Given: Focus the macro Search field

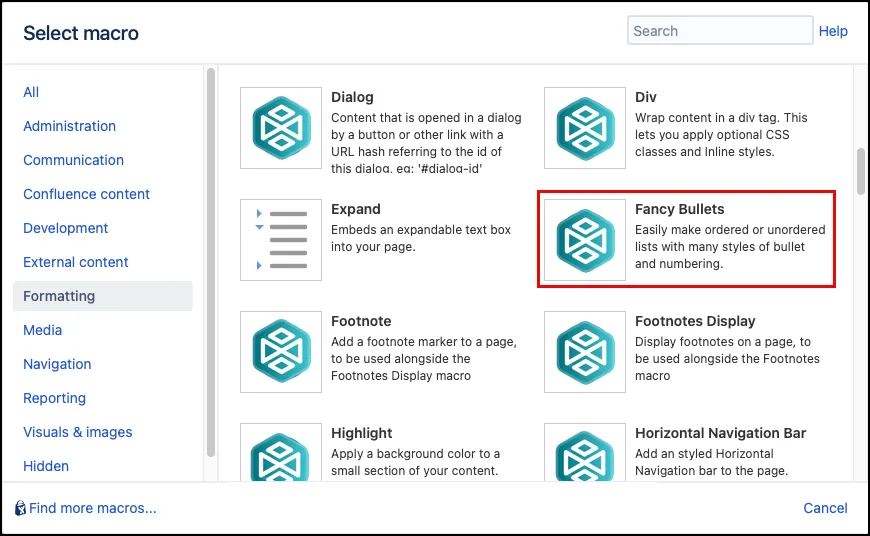Looking at the screenshot, I should [720, 31].
